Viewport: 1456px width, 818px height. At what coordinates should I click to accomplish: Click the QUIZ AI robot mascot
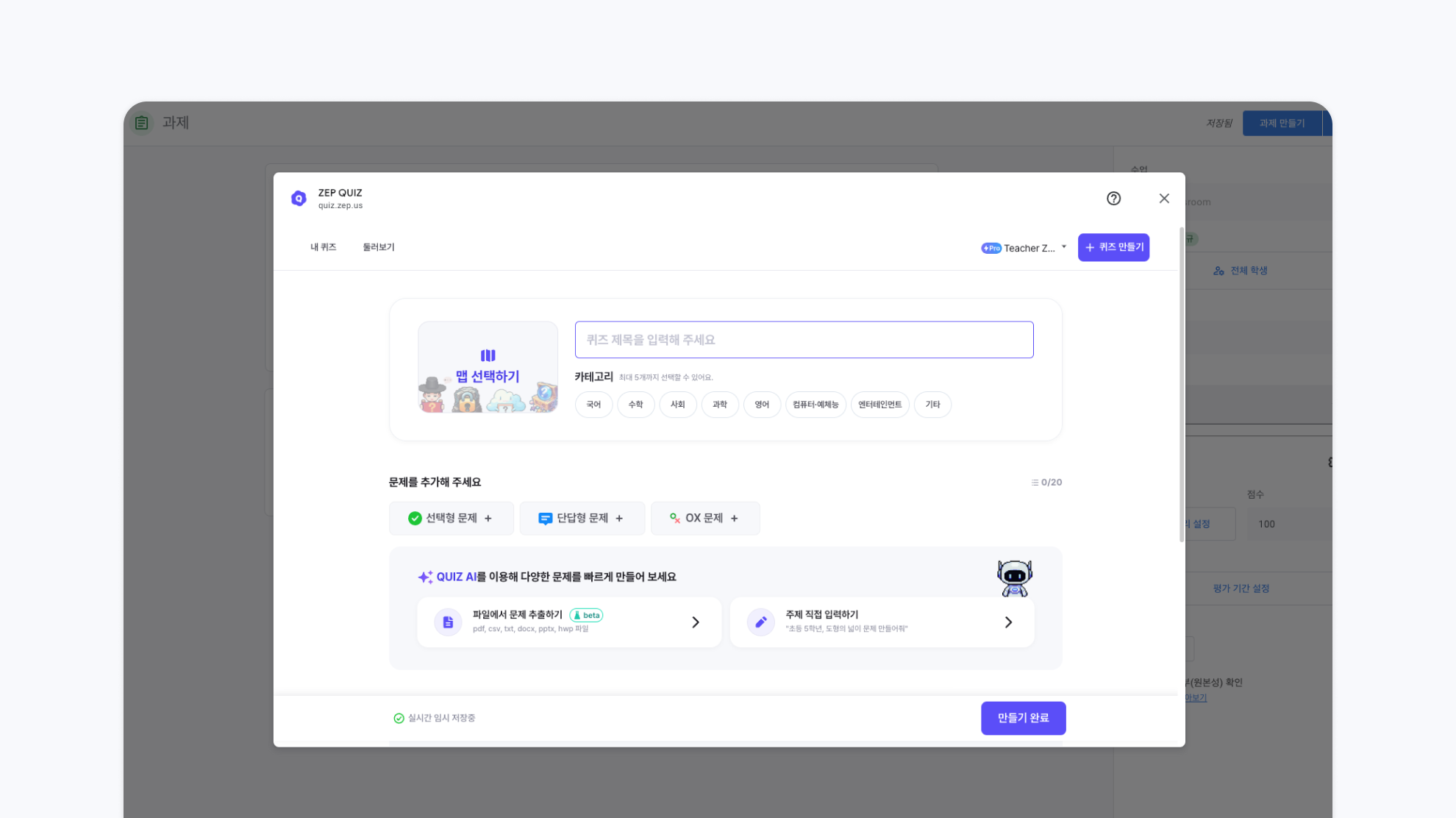pyautogui.click(x=1014, y=578)
